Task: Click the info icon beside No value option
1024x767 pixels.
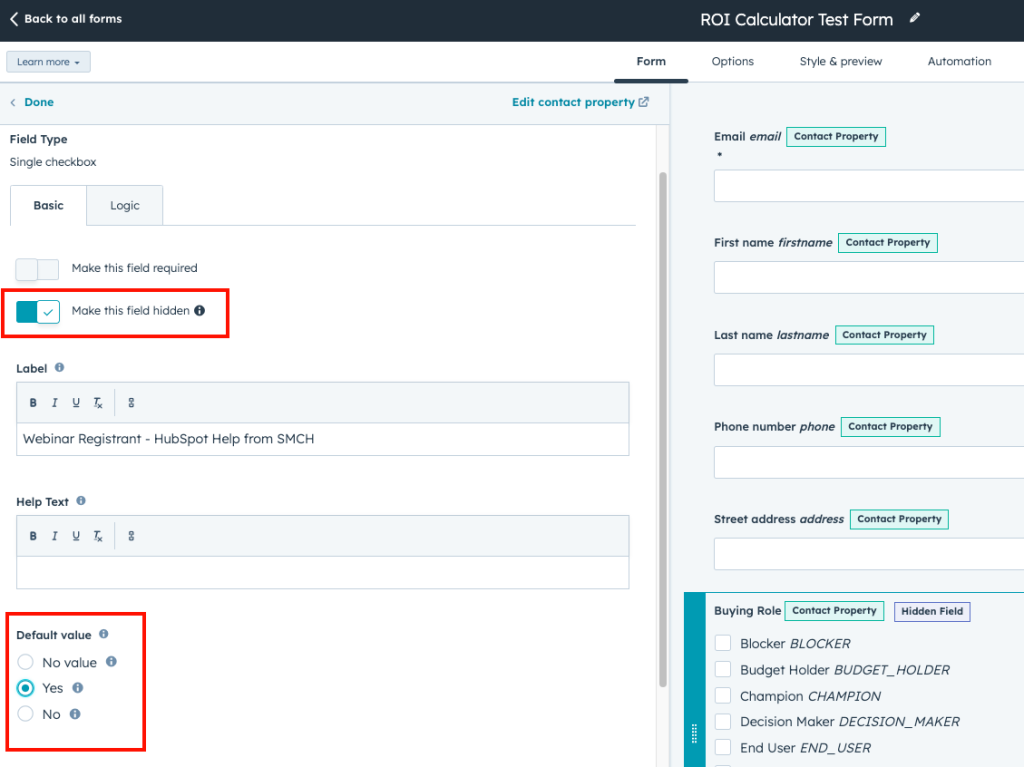Action: click(x=112, y=661)
